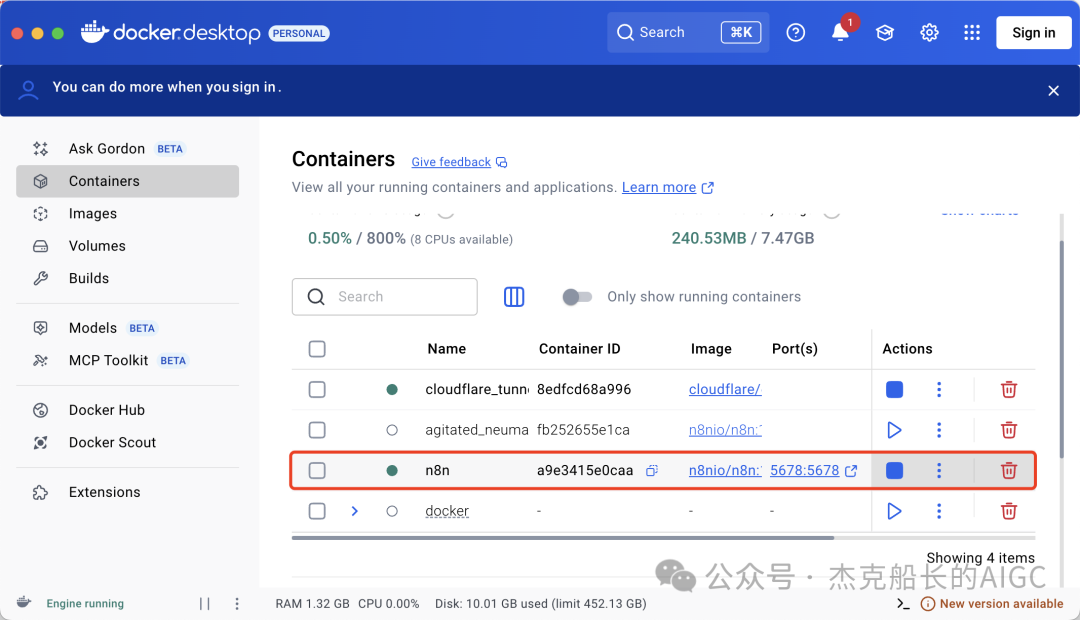Click the horizontal table scrollbar
Screen dimensions: 1080x620
point(563,538)
